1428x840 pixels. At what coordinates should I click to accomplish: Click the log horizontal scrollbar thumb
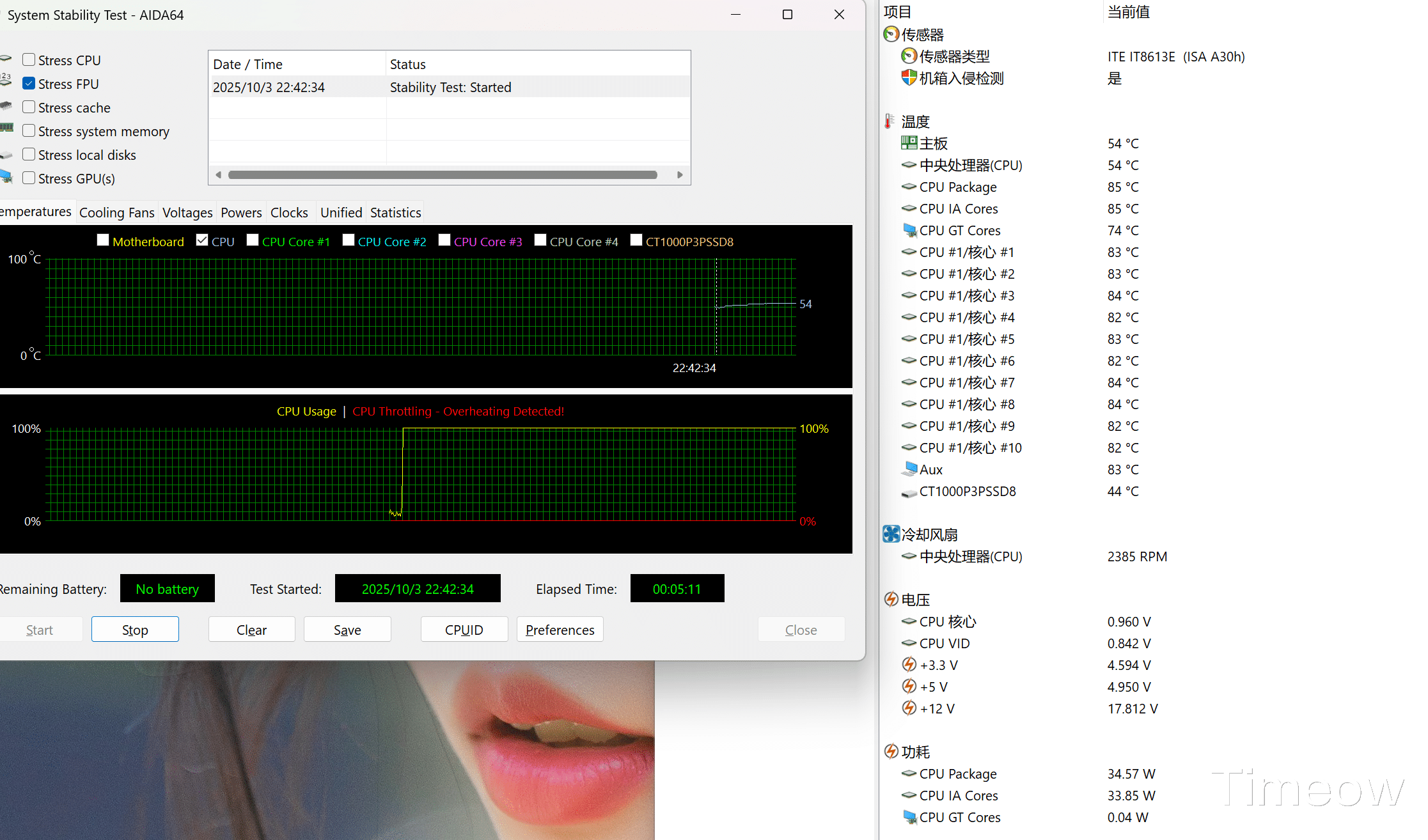click(443, 175)
